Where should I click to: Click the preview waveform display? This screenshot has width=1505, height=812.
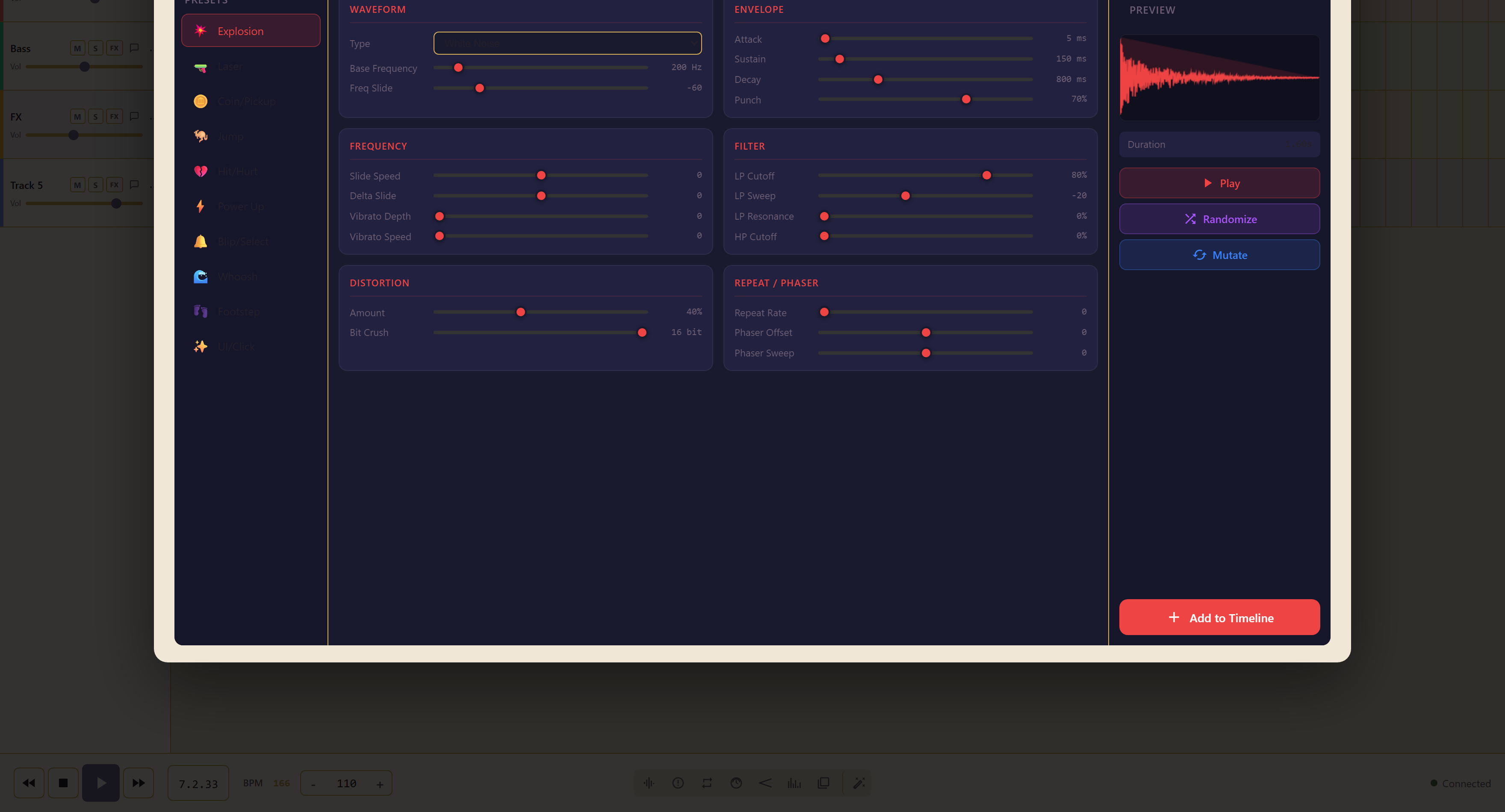coord(1219,78)
